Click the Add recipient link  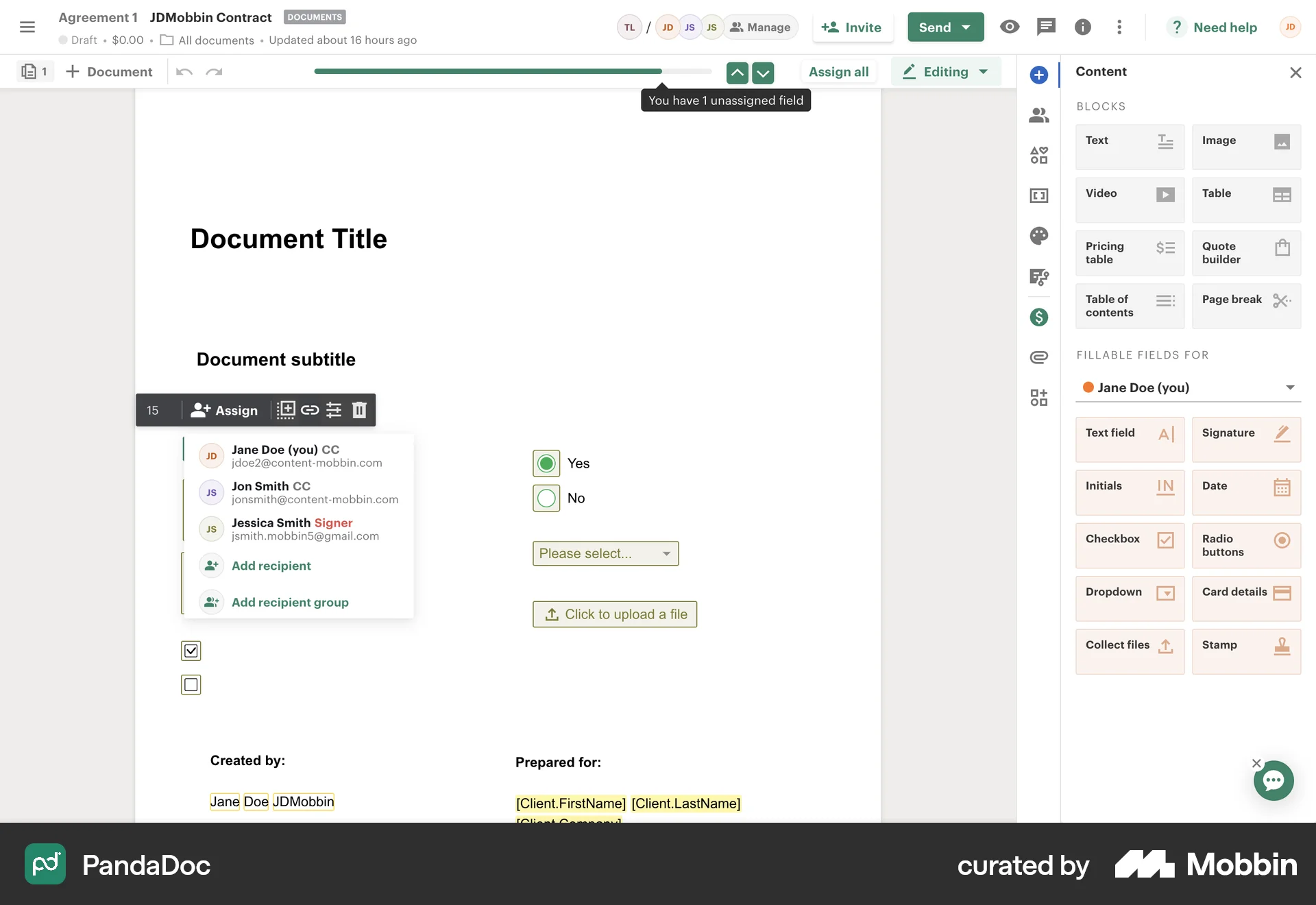pos(271,566)
